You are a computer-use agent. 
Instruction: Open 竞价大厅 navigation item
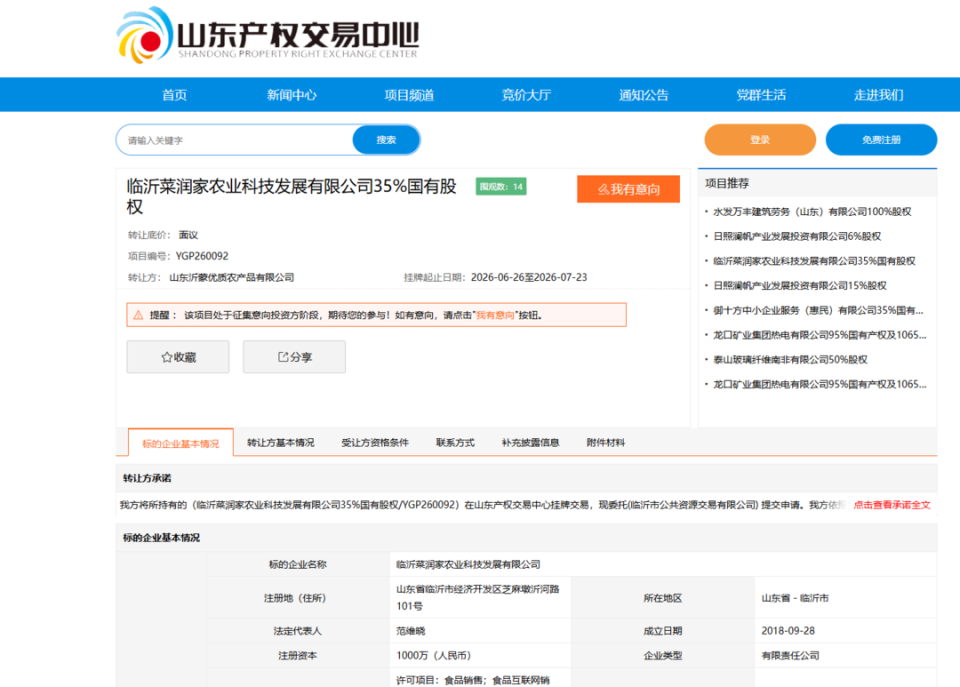coord(527,95)
